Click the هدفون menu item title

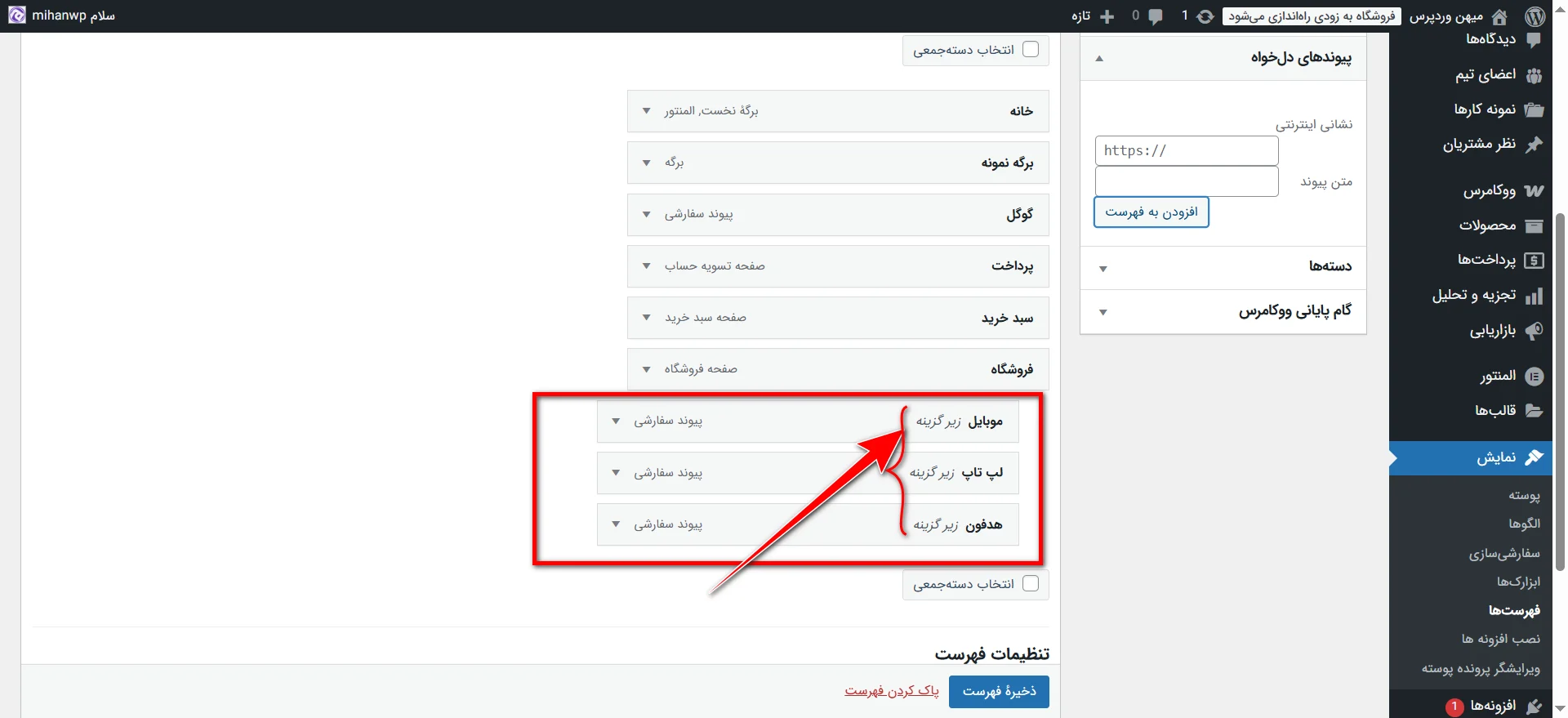984,524
